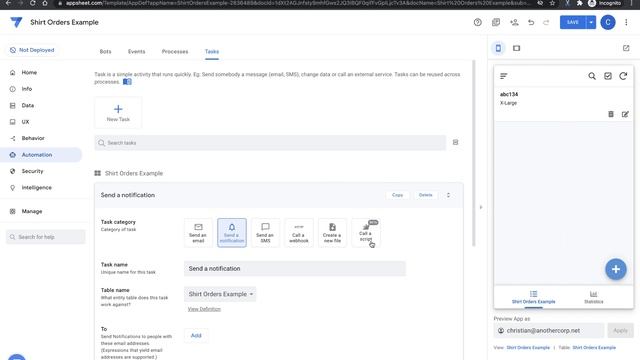Switch preview to tablet view

click(x=516, y=48)
